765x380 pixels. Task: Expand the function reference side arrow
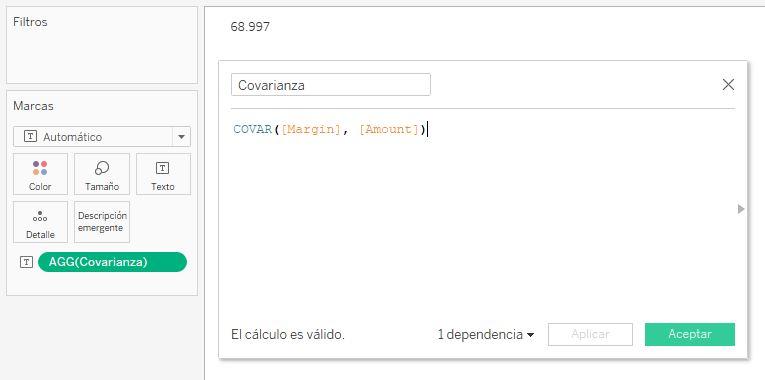coord(741,209)
